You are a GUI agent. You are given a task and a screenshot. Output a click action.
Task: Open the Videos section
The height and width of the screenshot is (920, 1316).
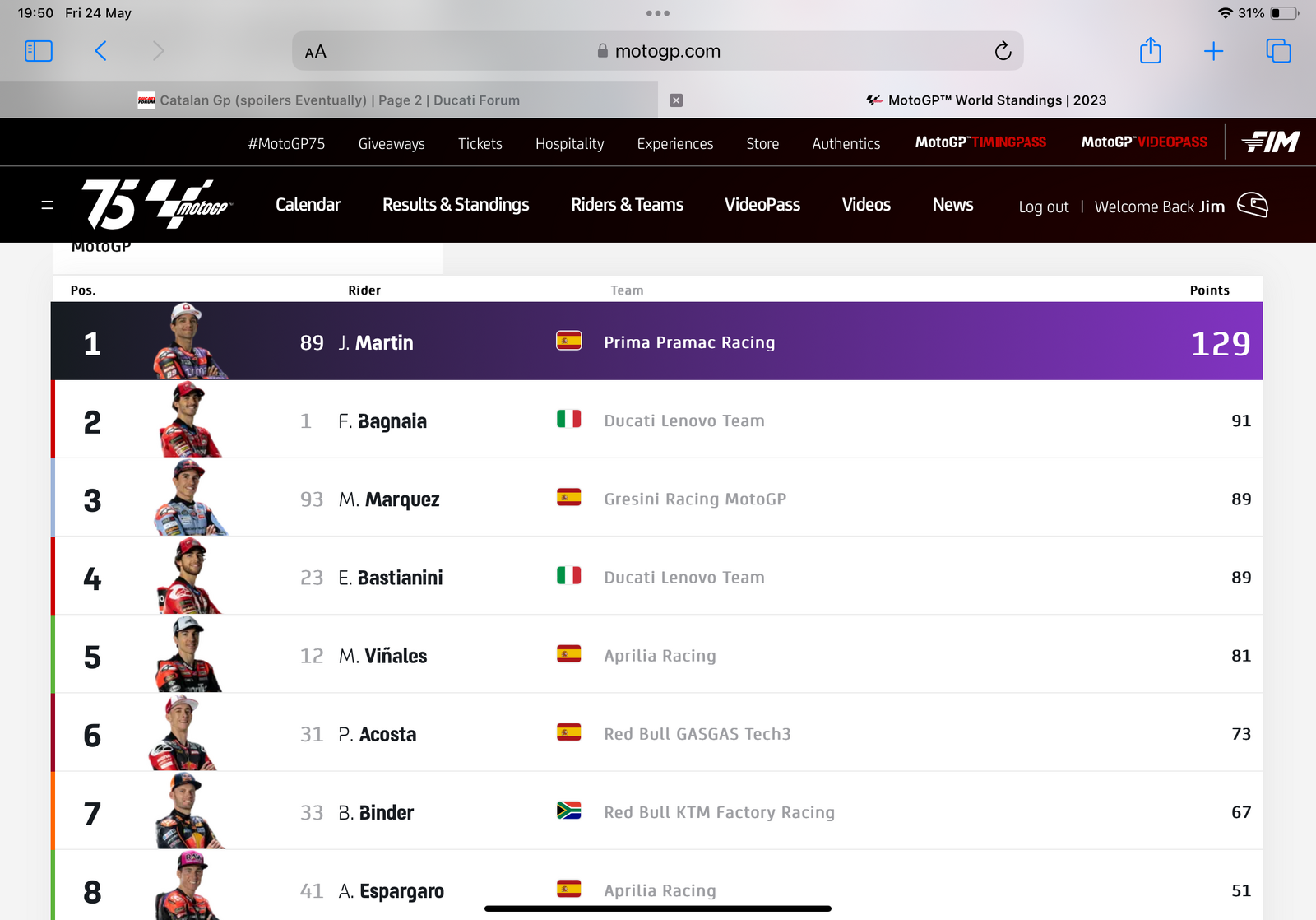click(x=866, y=205)
